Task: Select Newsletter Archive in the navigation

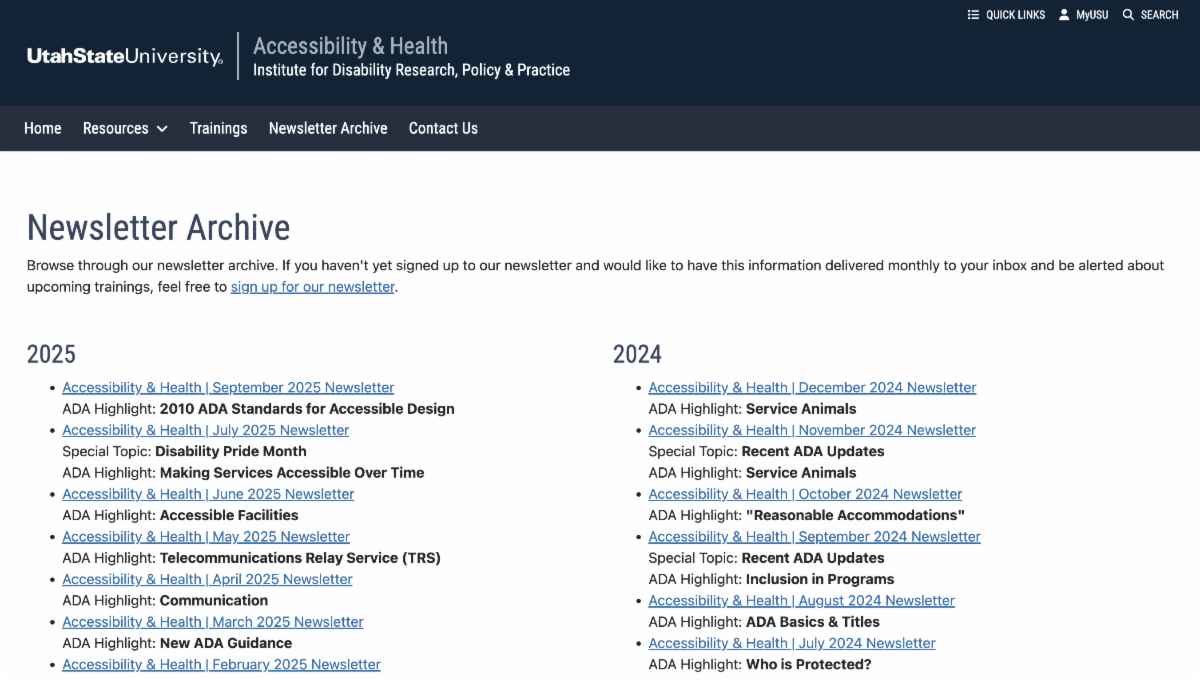Action: [x=328, y=128]
